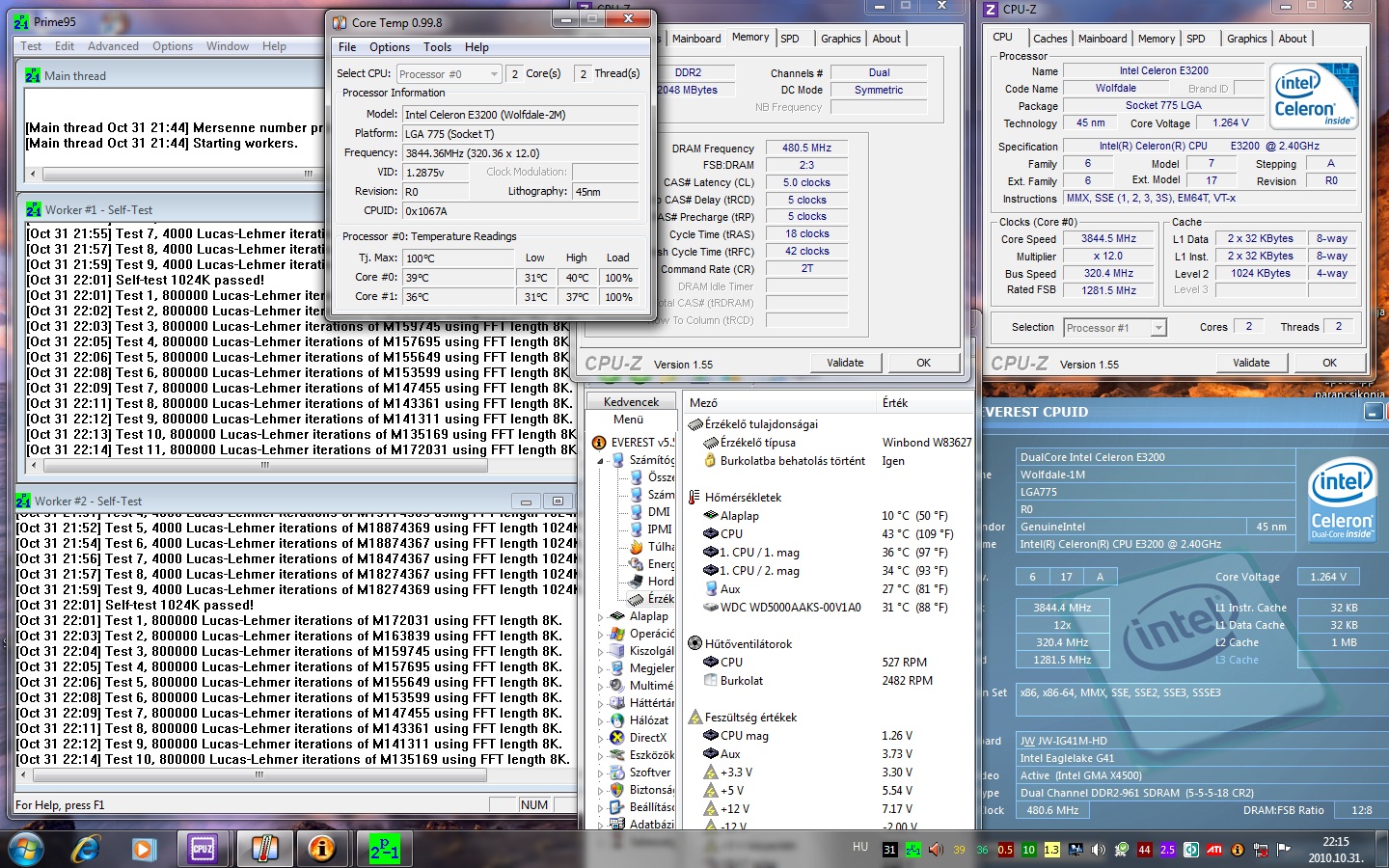Click the padlock icon beside Burkolatba behatolás történt
Viewport: 1389px width, 868px height.
point(710,461)
